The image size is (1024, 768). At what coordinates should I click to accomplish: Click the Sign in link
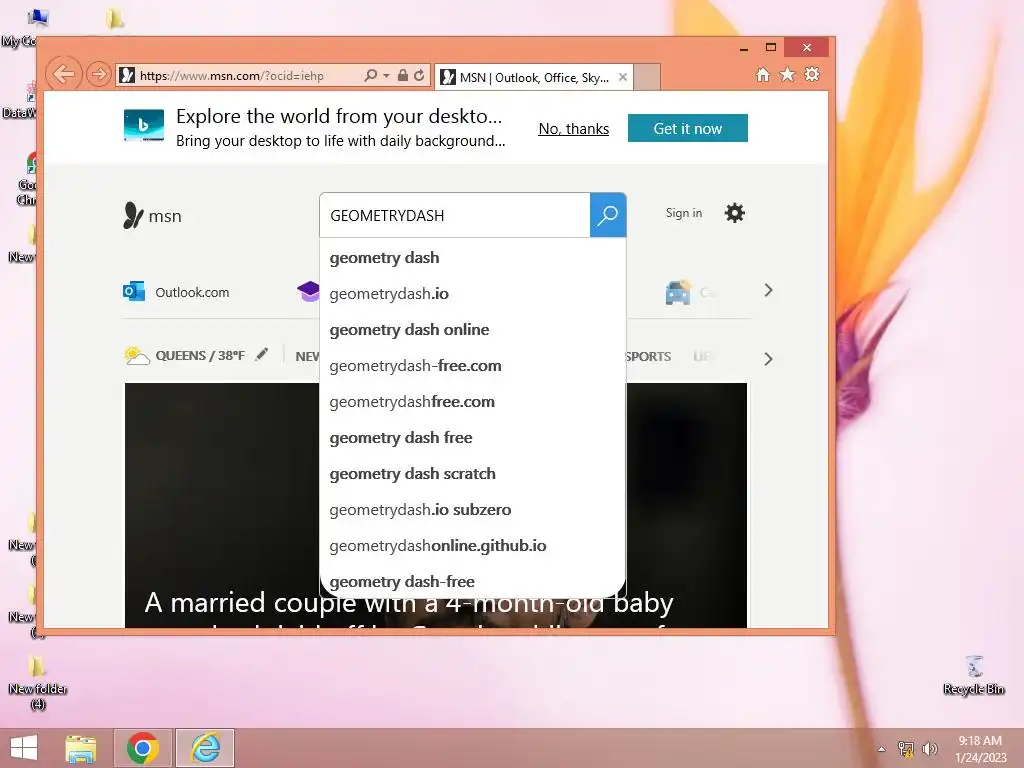pos(684,213)
